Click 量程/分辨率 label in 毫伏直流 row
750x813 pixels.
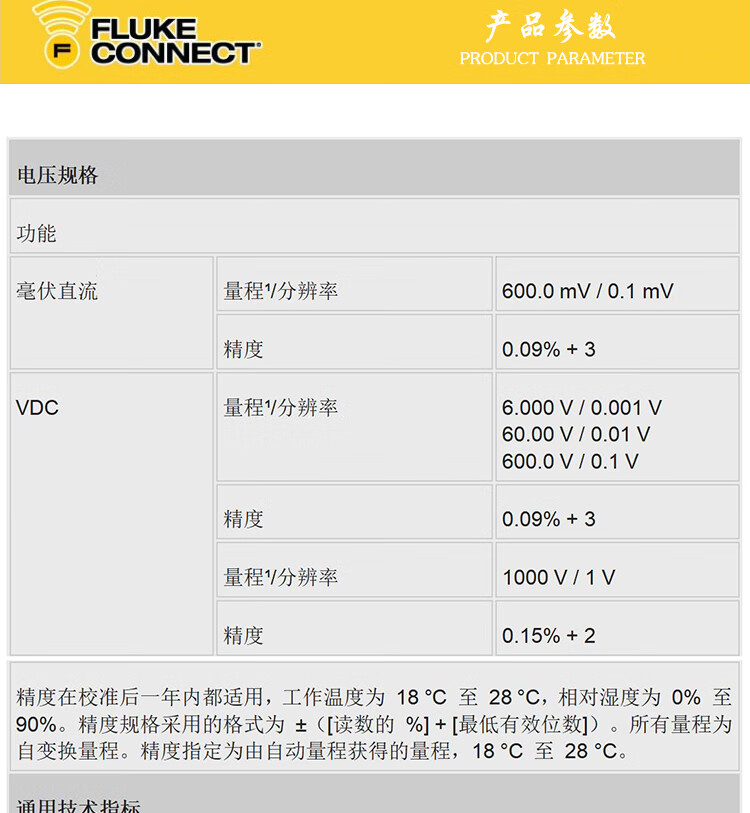click(281, 291)
